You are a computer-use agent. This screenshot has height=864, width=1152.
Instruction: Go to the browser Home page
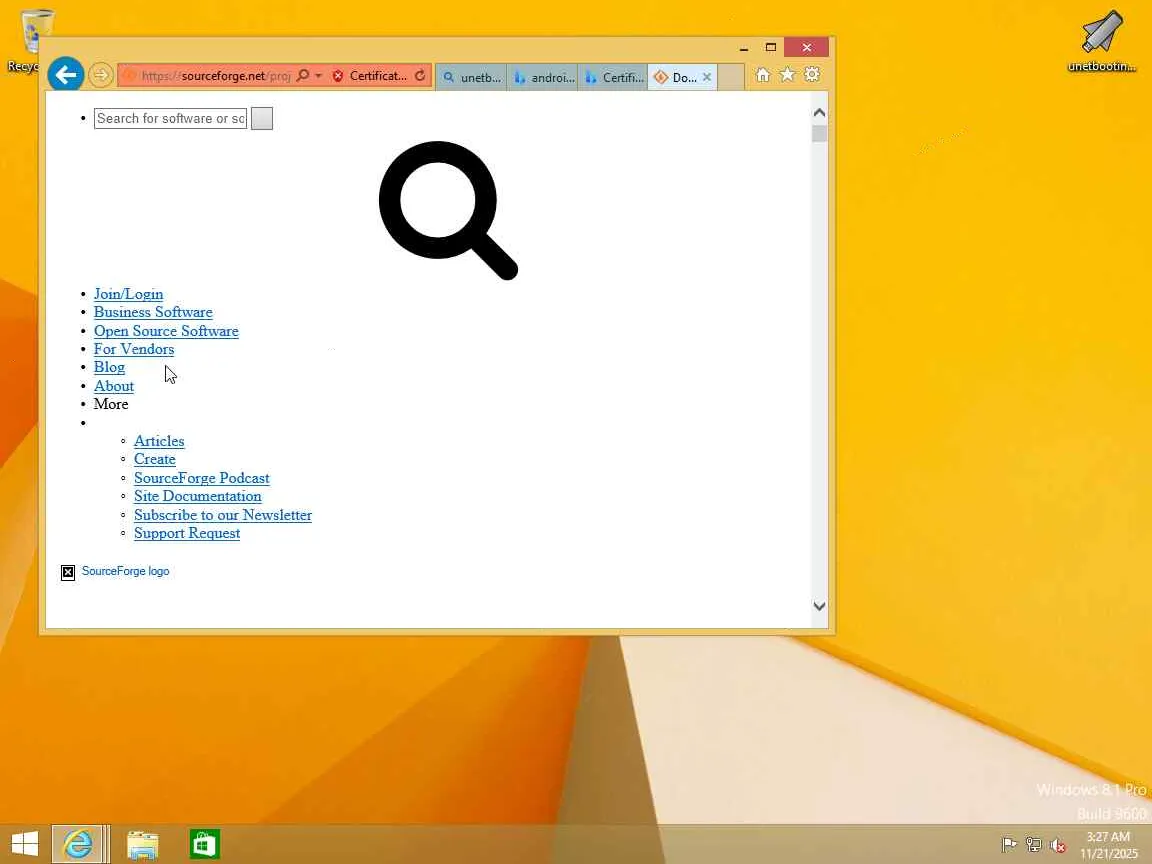pyautogui.click(x=763, y=75)
